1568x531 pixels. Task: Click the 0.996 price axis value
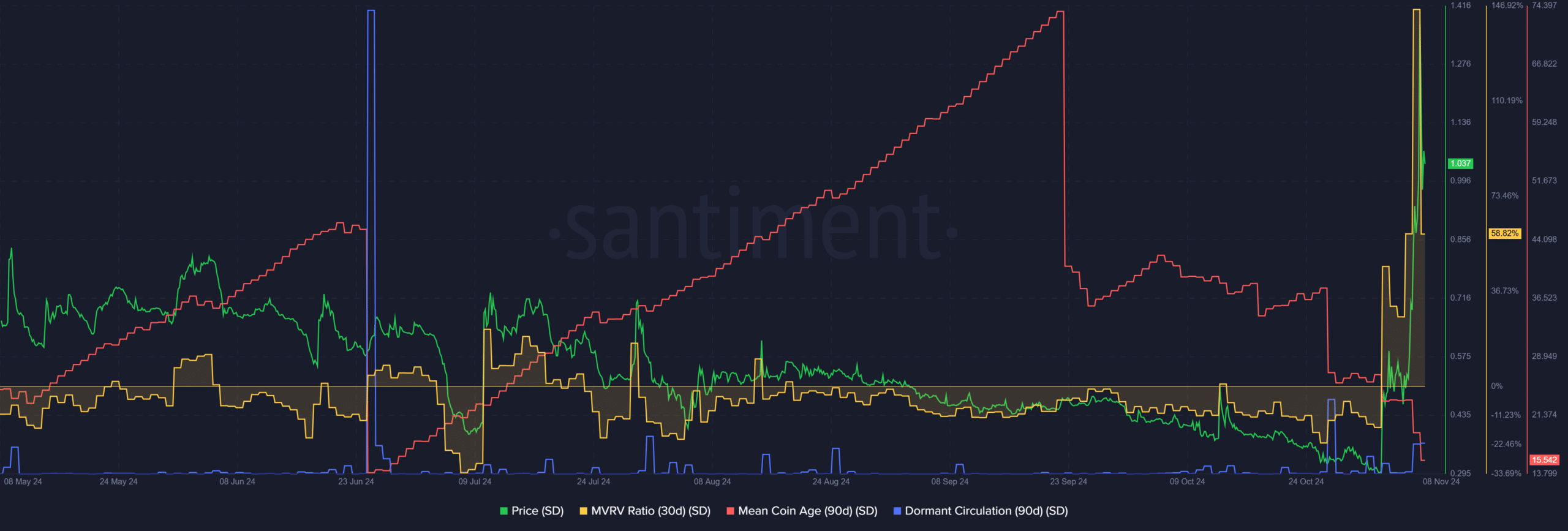point(1460,181)
